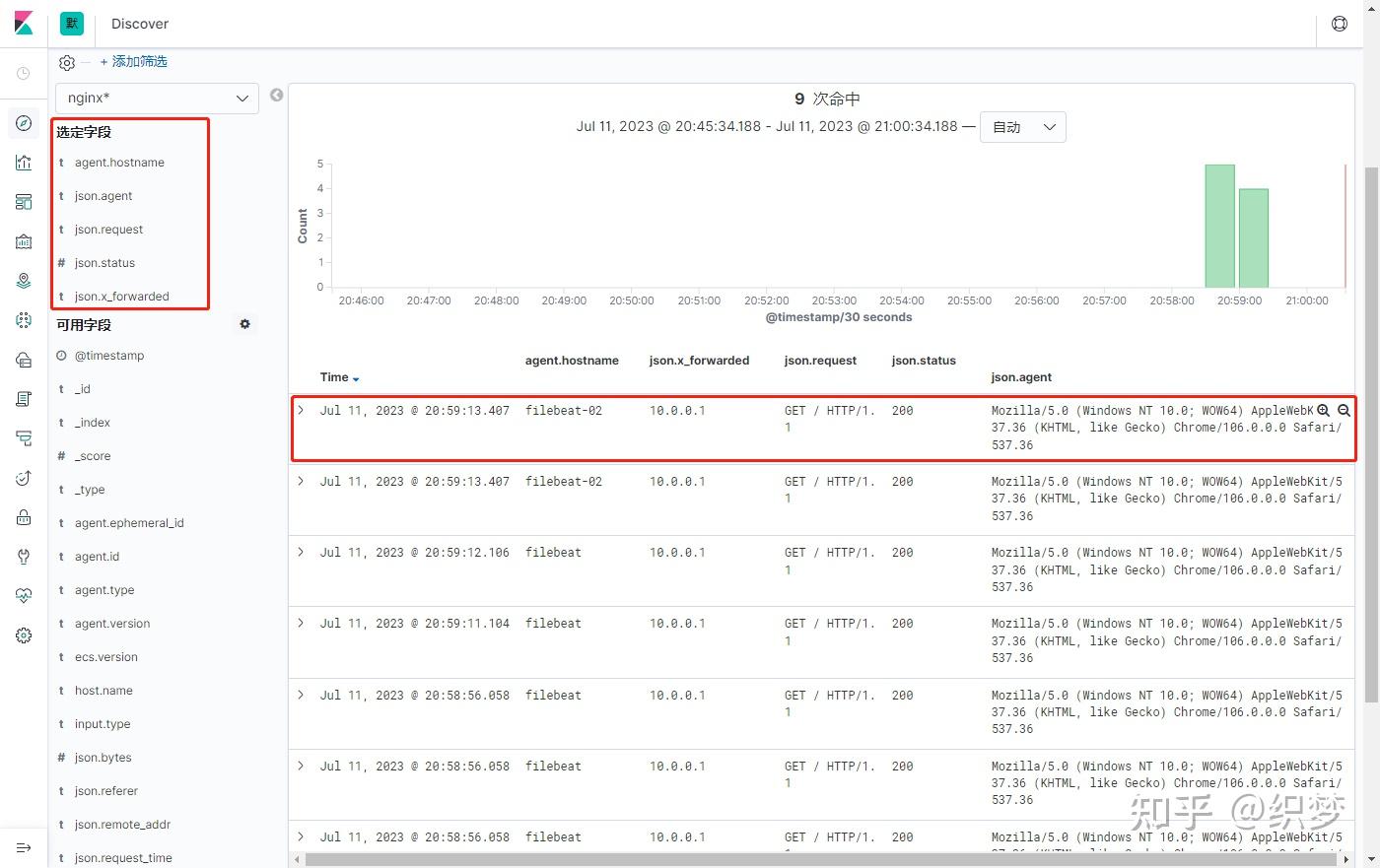Screen dimensions: 1380x868
Task: Select host.name field
Action: (x=103, y=691)
